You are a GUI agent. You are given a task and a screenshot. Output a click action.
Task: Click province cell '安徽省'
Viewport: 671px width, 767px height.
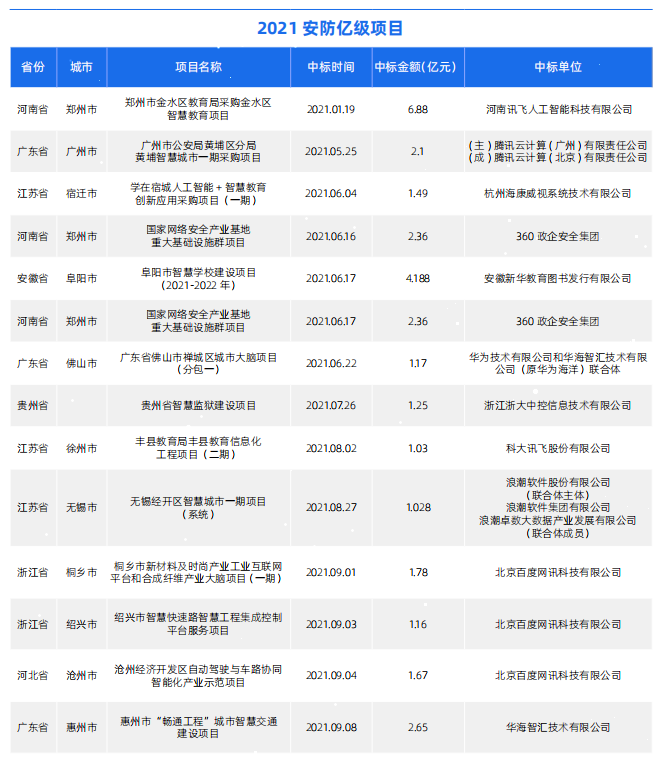click(x=33, y=278)
